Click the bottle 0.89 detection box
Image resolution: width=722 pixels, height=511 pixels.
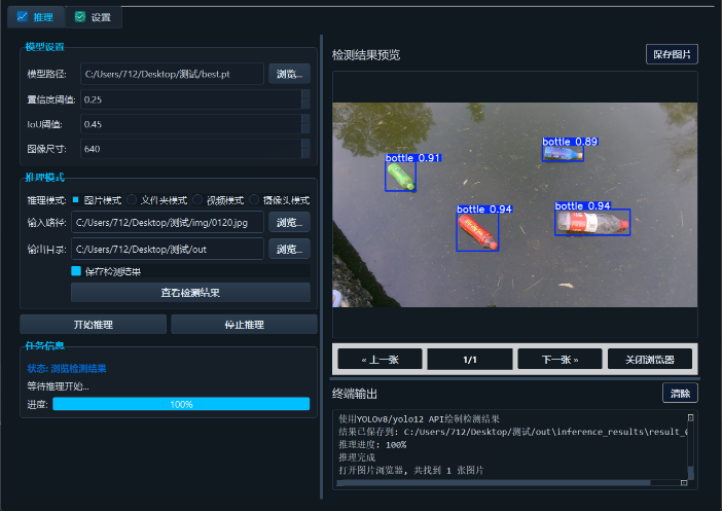tap(563, 154)
